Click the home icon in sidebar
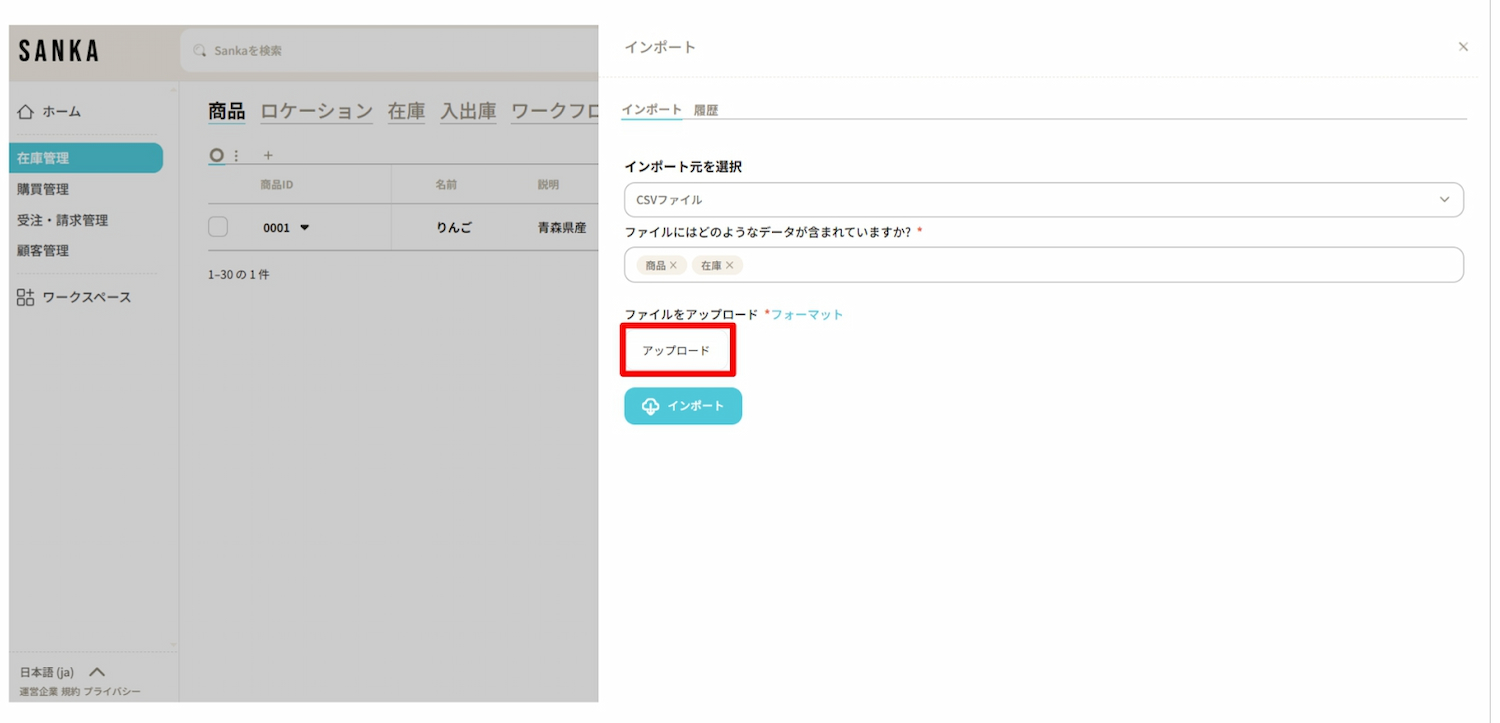This screenshot has height=723, width=1500. [26, 112]
